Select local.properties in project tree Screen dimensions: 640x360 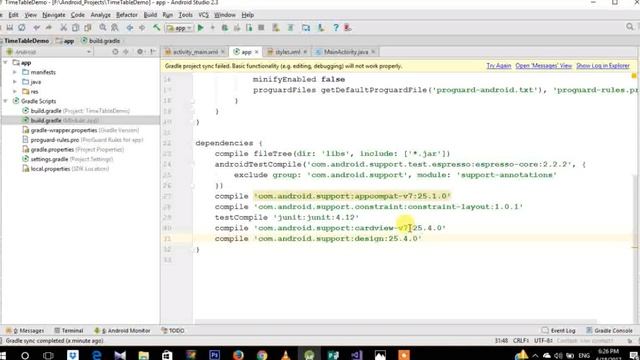click(x=65, y=169)
